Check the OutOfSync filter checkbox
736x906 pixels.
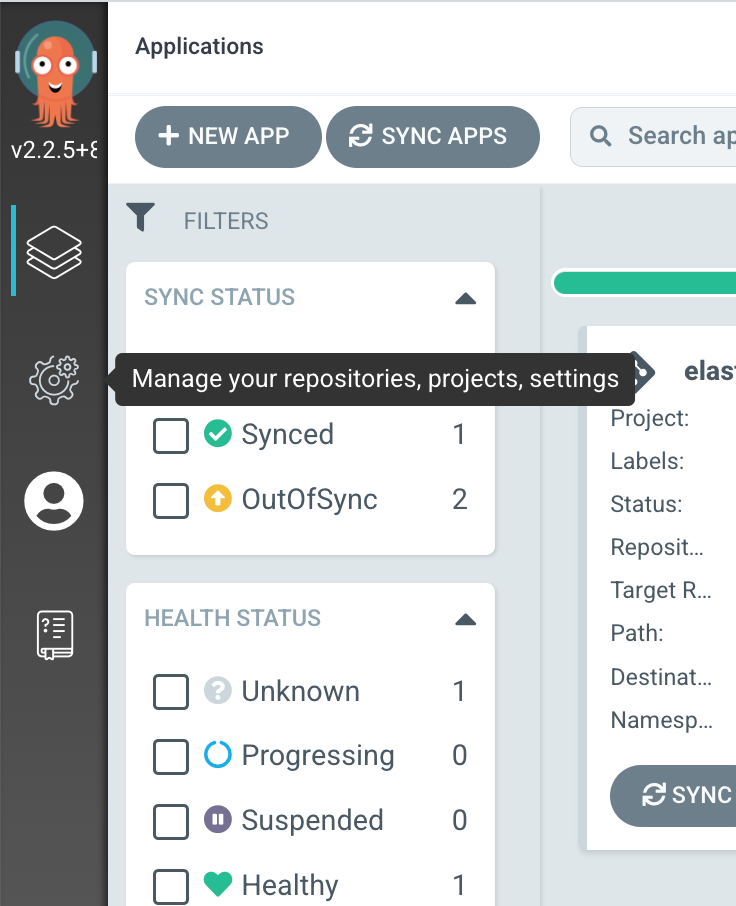point(171,500)
